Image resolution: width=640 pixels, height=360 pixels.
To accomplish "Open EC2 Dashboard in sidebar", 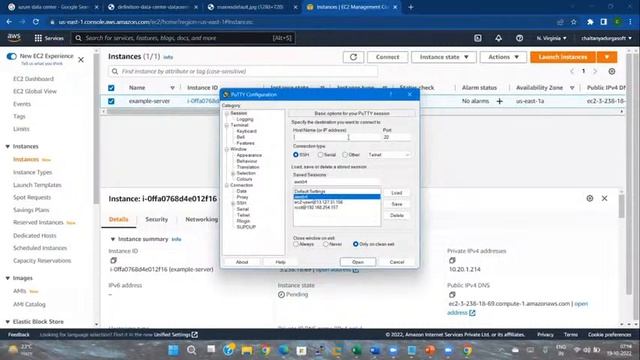I will coord(33,79).
